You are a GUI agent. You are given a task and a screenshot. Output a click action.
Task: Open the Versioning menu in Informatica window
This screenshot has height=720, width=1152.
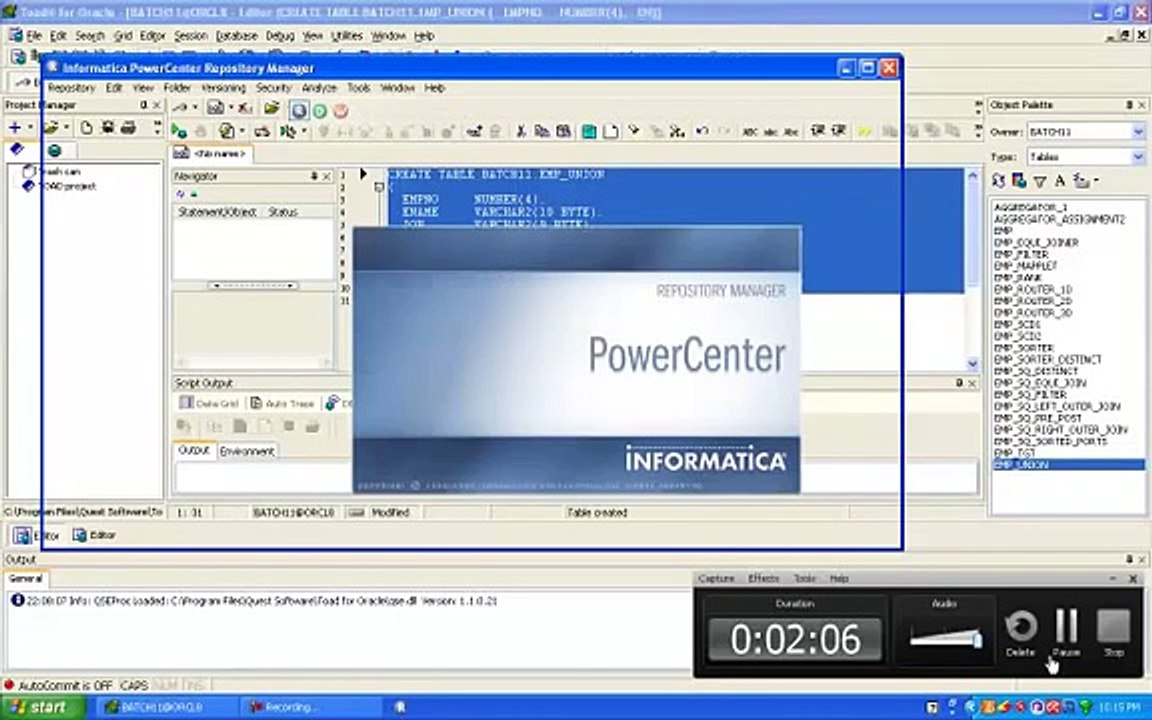point(223,88)
